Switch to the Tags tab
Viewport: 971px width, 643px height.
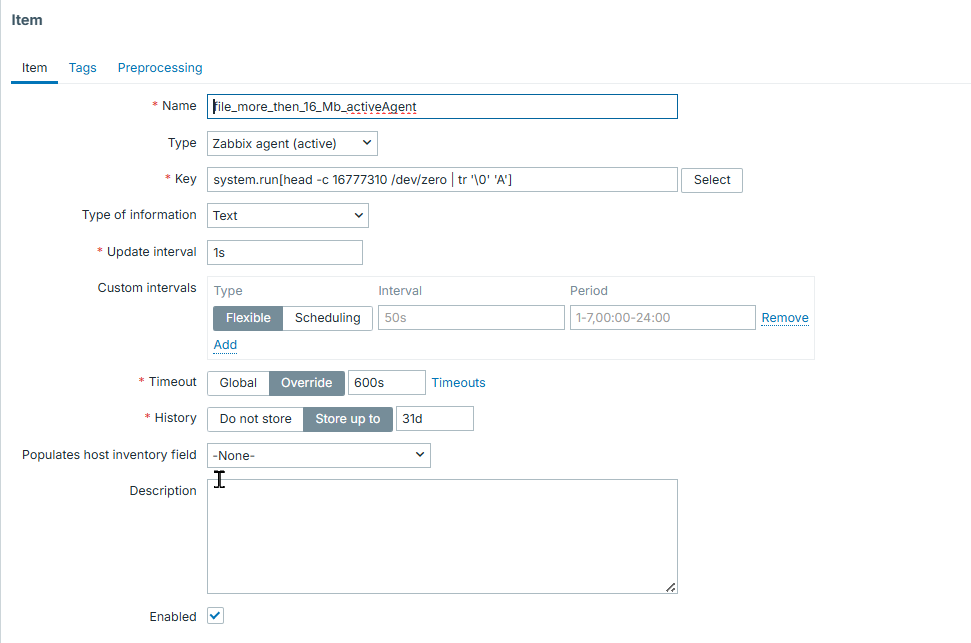click(x=82, y=68)
